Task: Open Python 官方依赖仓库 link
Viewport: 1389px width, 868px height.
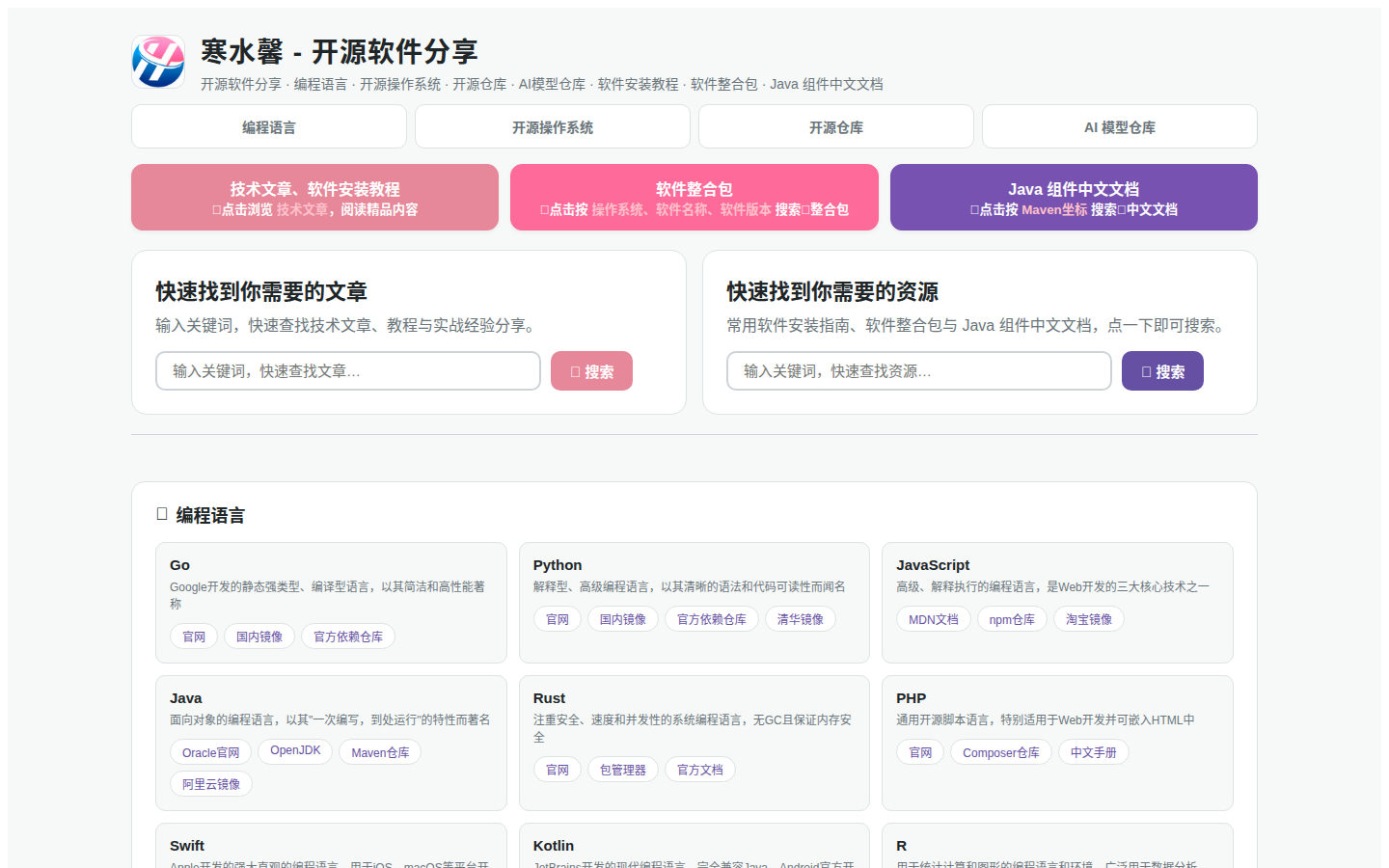Action: pos(712,619)
